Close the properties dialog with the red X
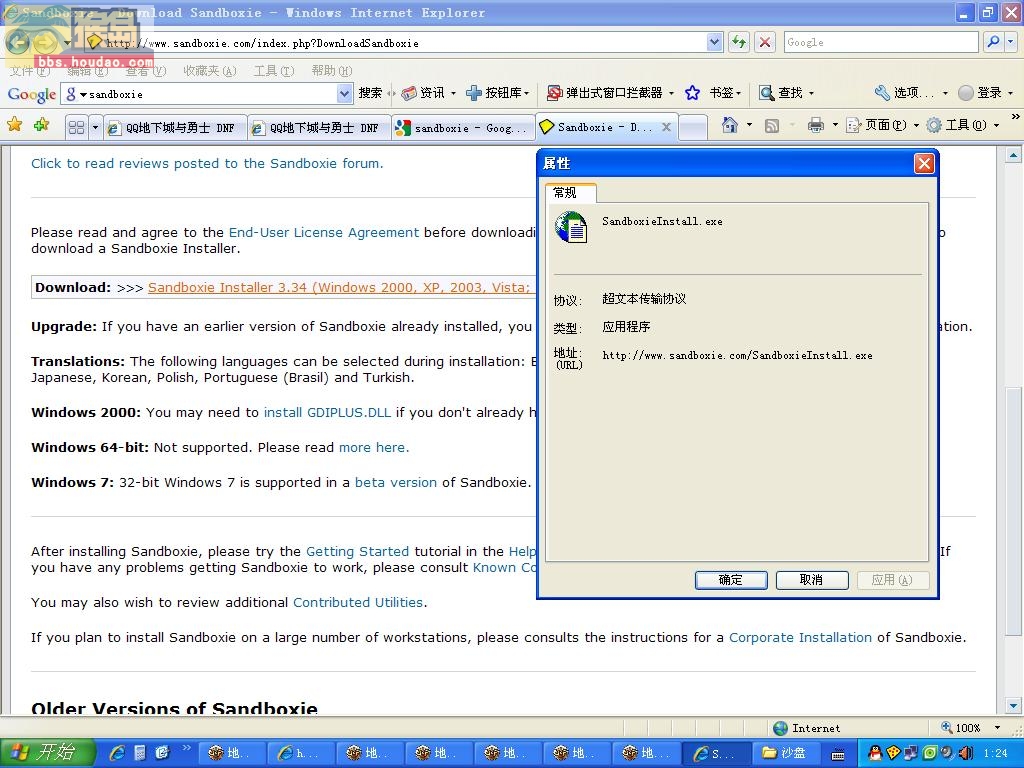 tap(924, 163)
